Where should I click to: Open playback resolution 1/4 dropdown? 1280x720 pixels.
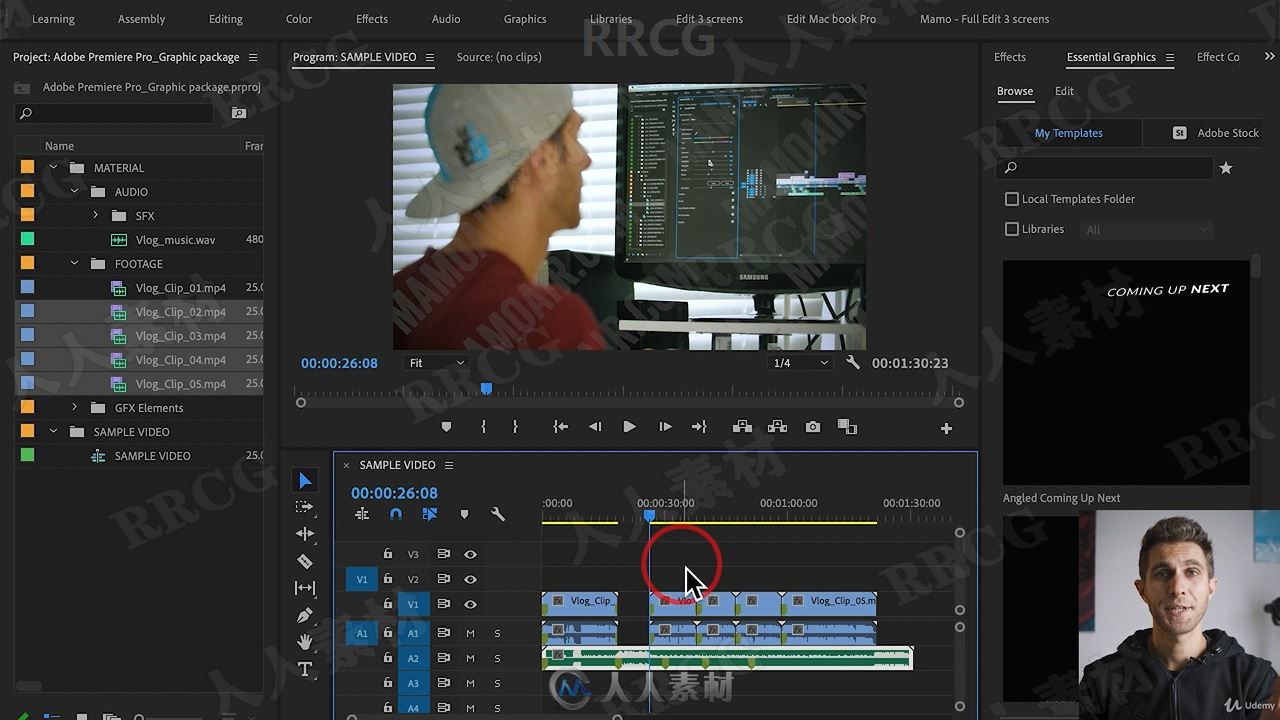pos(801,363)
